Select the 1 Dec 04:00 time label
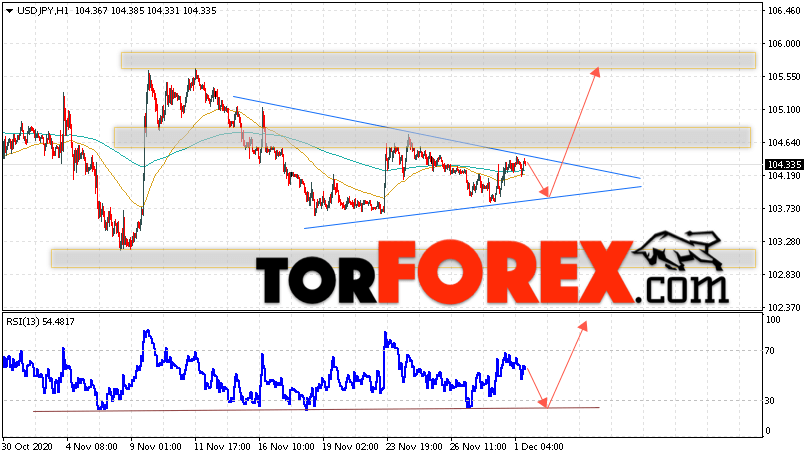Viewport: 808px width, 458px height. point(540,447)
